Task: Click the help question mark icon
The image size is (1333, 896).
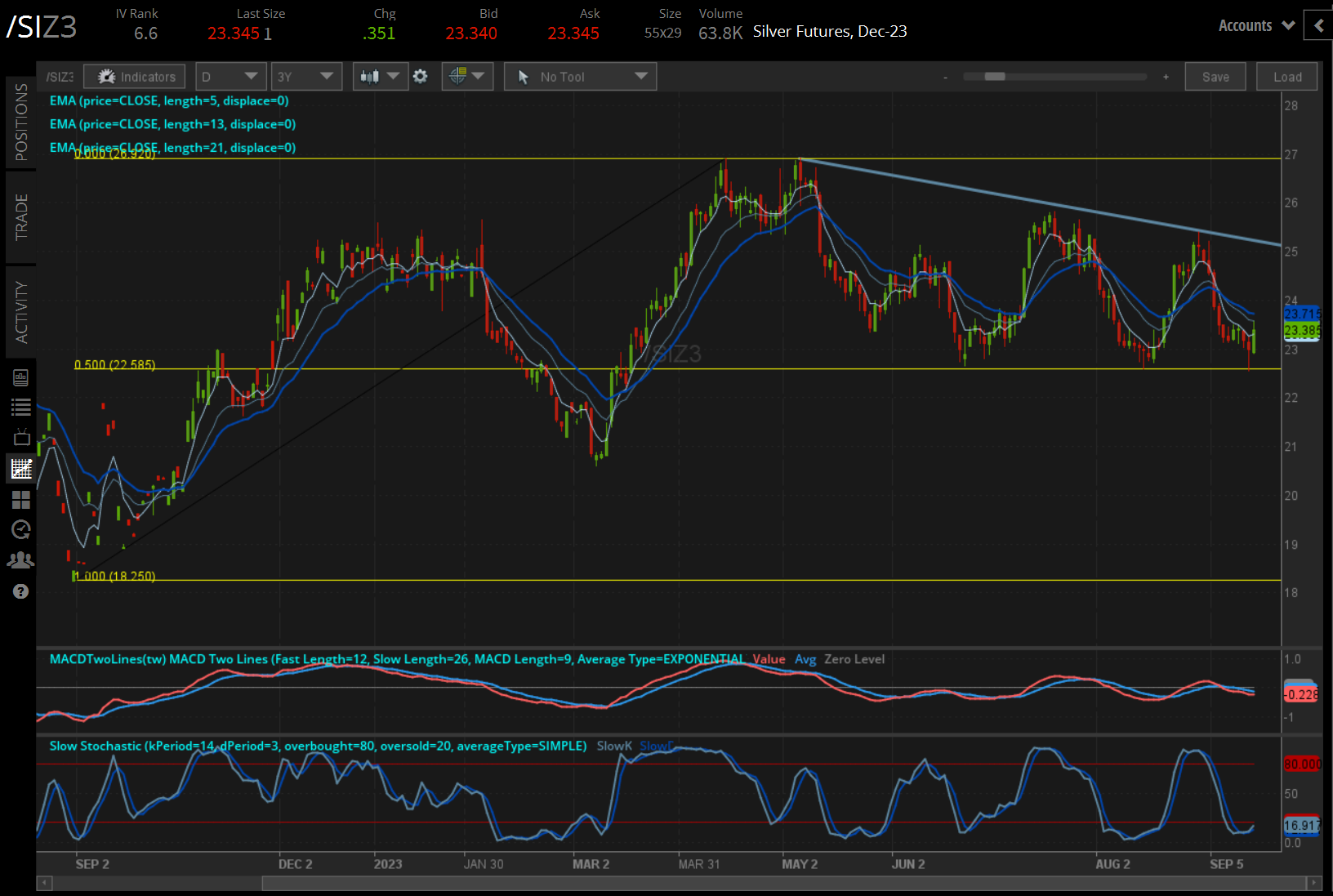Action: (x=21, y=591)
